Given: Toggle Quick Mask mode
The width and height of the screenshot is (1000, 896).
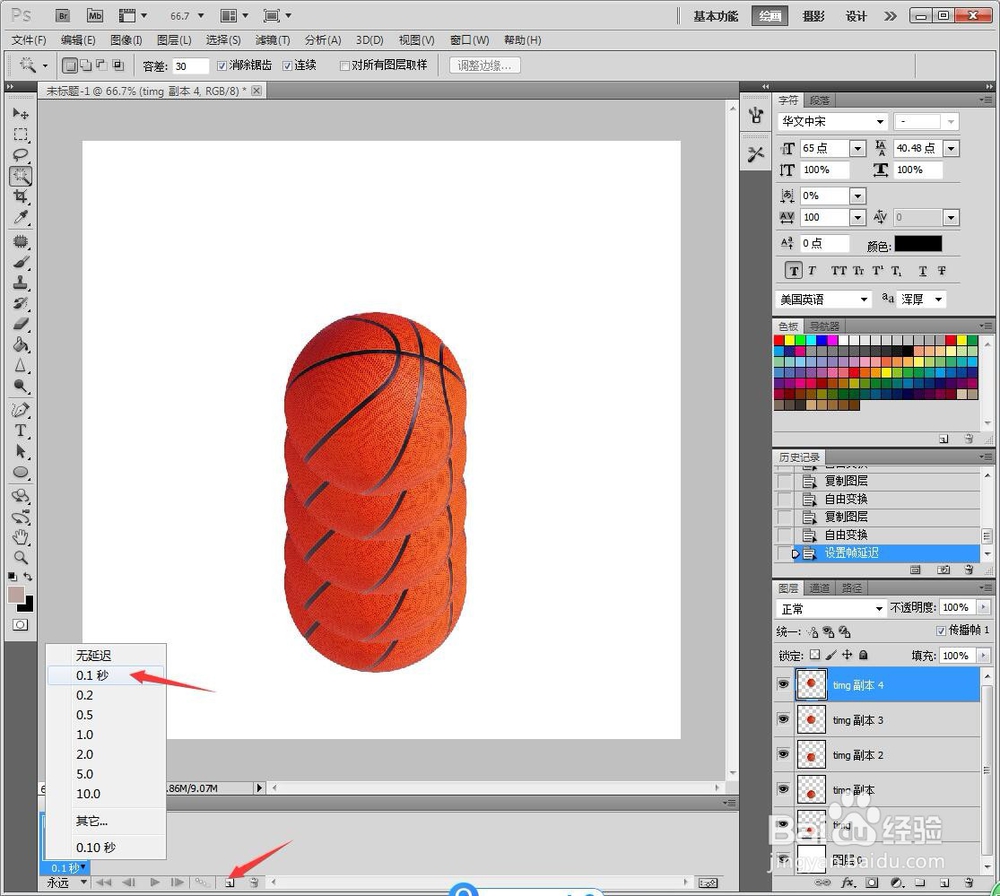Looking at the screenshot, I should [20, 625].
